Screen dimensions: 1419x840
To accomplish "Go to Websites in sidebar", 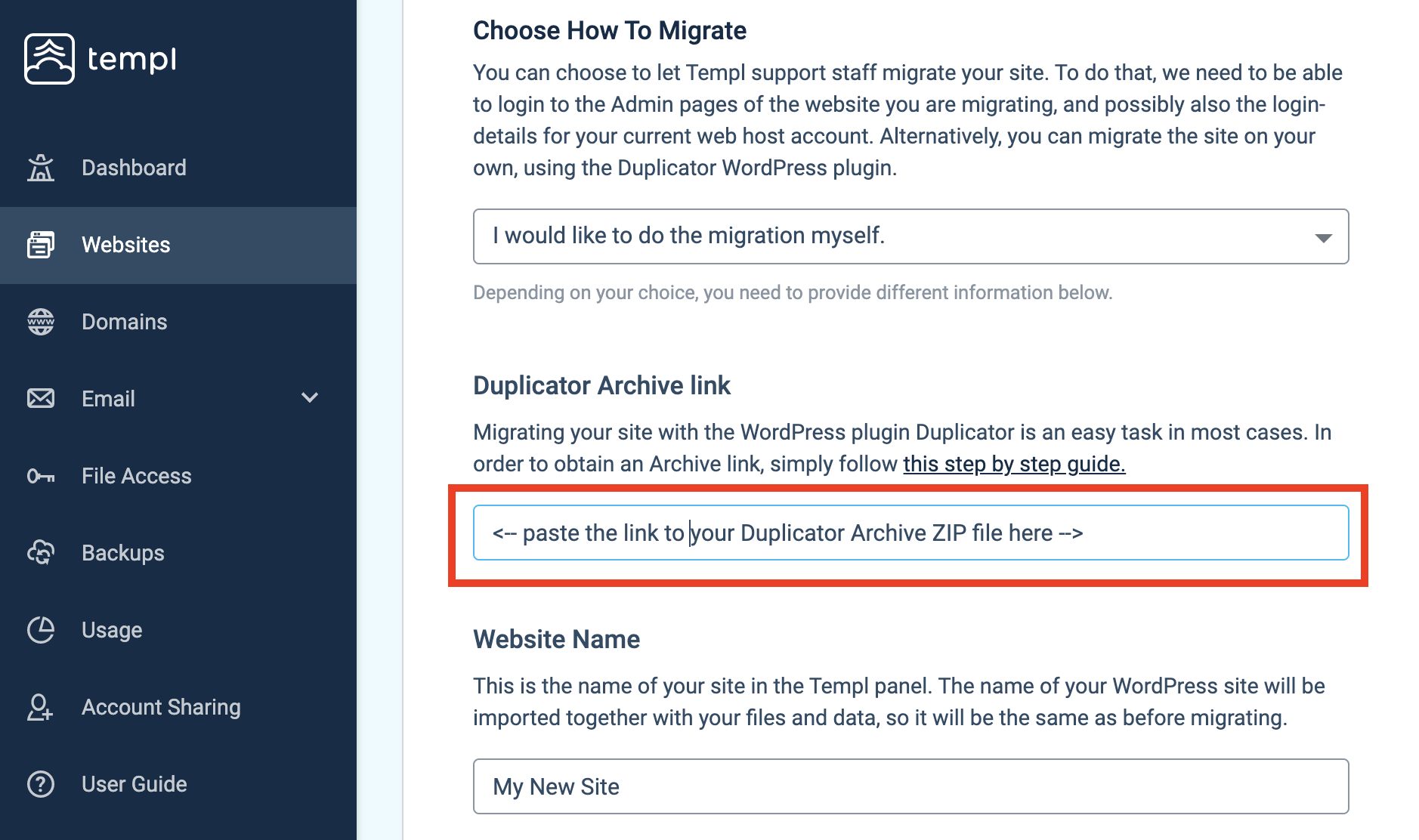I will click(x=178, y=245).
